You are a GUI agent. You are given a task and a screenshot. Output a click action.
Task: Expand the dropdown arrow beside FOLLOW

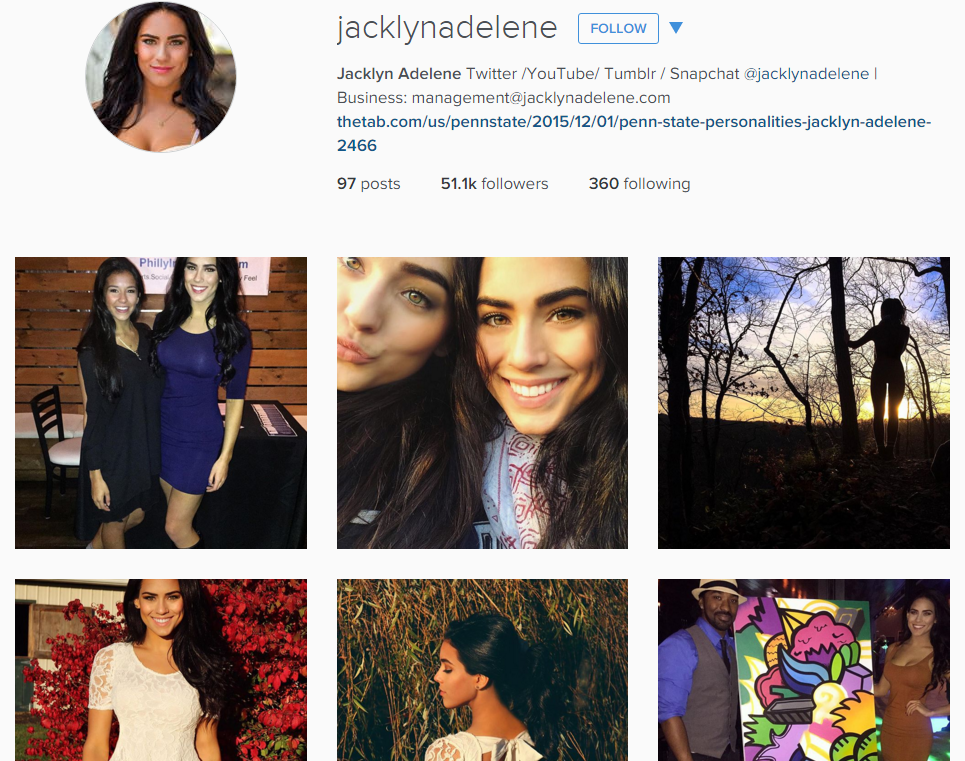676,28
